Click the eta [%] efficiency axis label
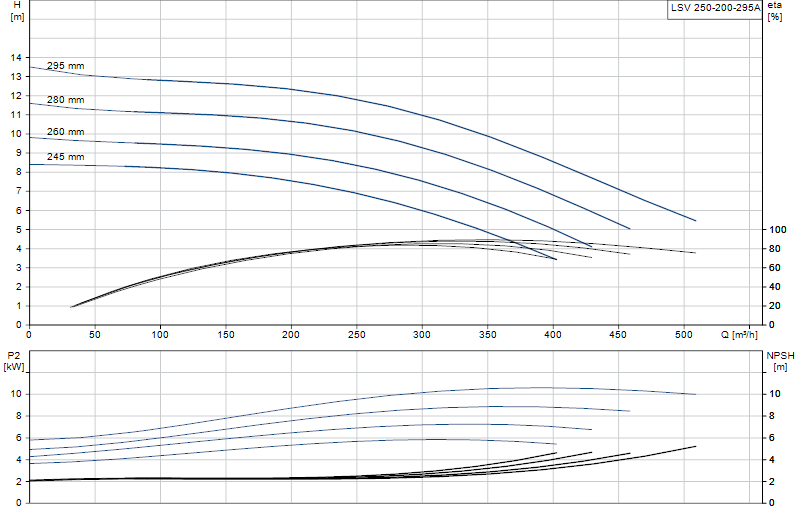Viewport: 800px width, 520px height. (774, 11)
